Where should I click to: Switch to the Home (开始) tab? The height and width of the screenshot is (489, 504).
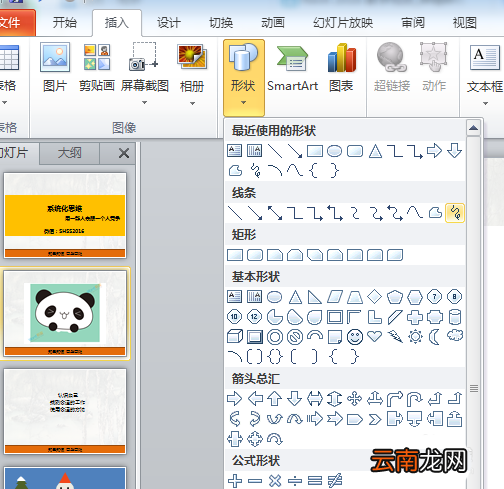65,23
